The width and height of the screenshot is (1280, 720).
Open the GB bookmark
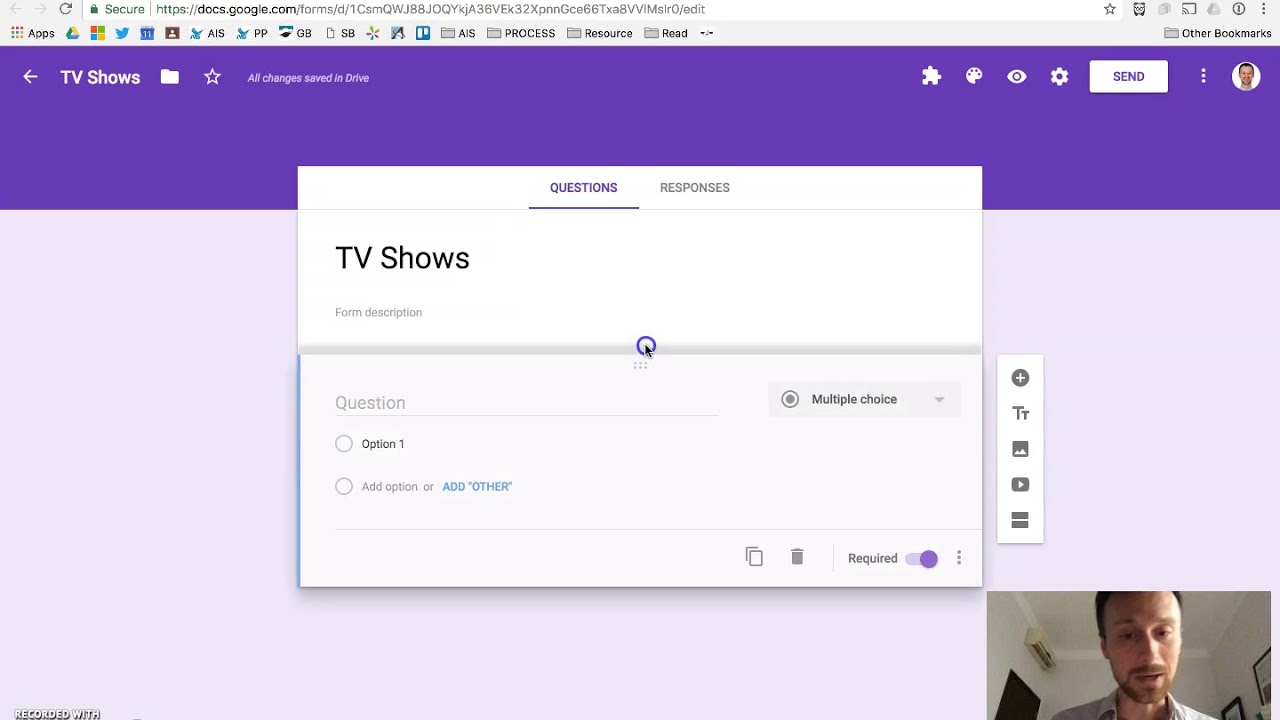click(x=296, y=33)
